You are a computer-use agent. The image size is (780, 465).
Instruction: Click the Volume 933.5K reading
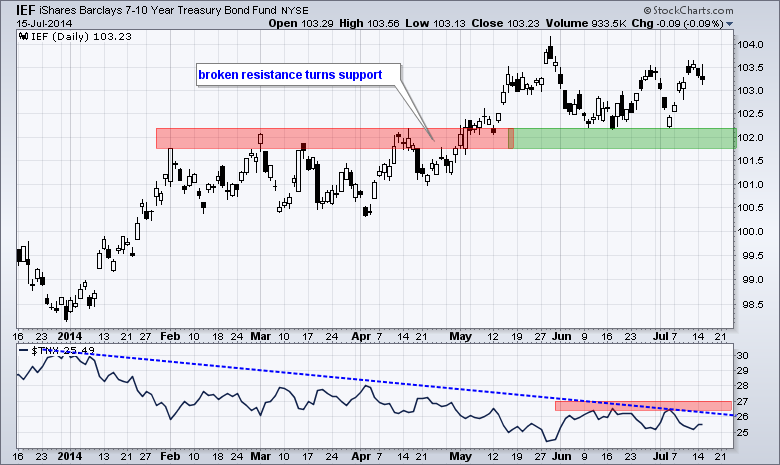coord(585,23)
